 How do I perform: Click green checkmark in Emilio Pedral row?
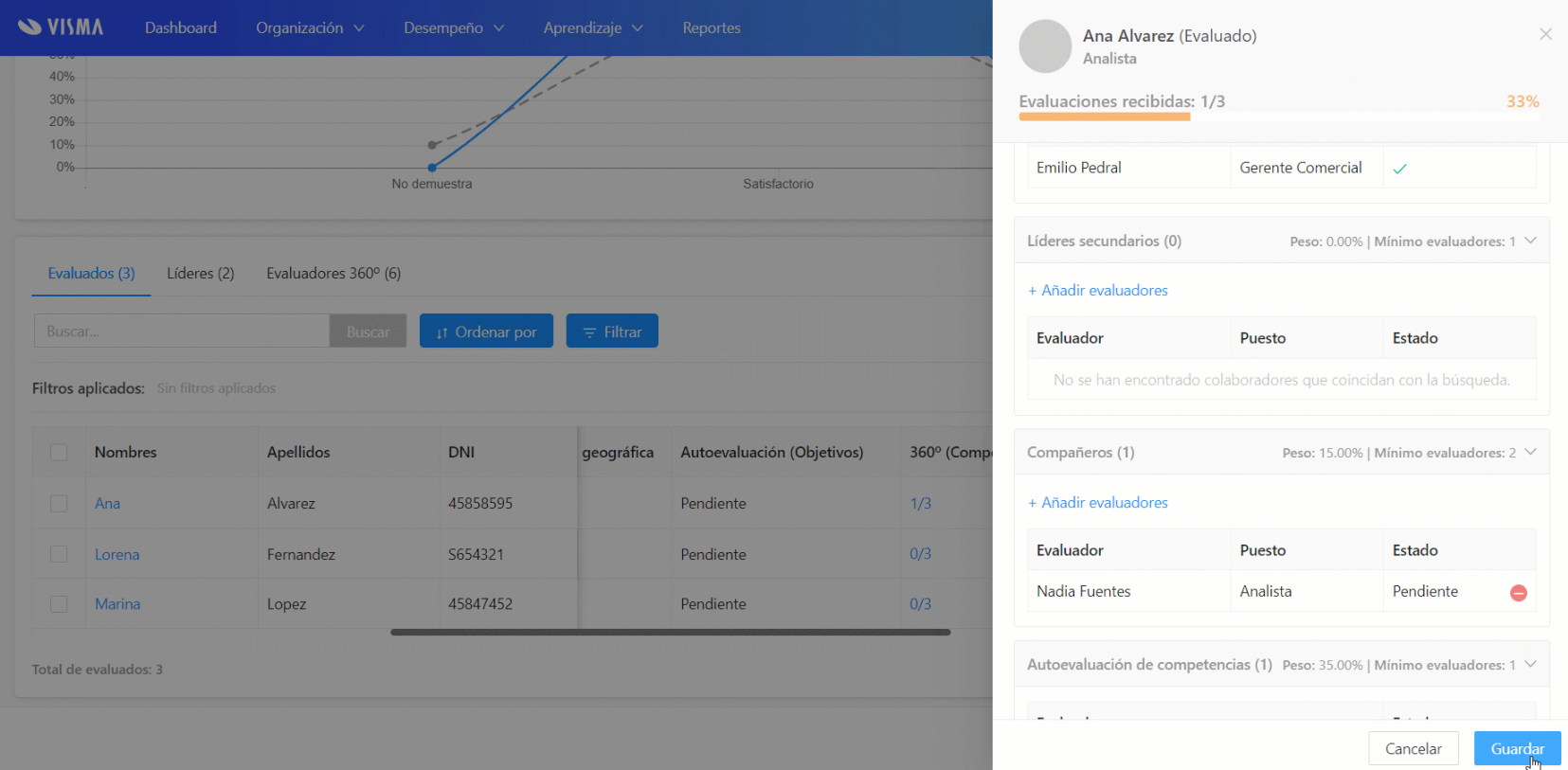pos(1399,169)
